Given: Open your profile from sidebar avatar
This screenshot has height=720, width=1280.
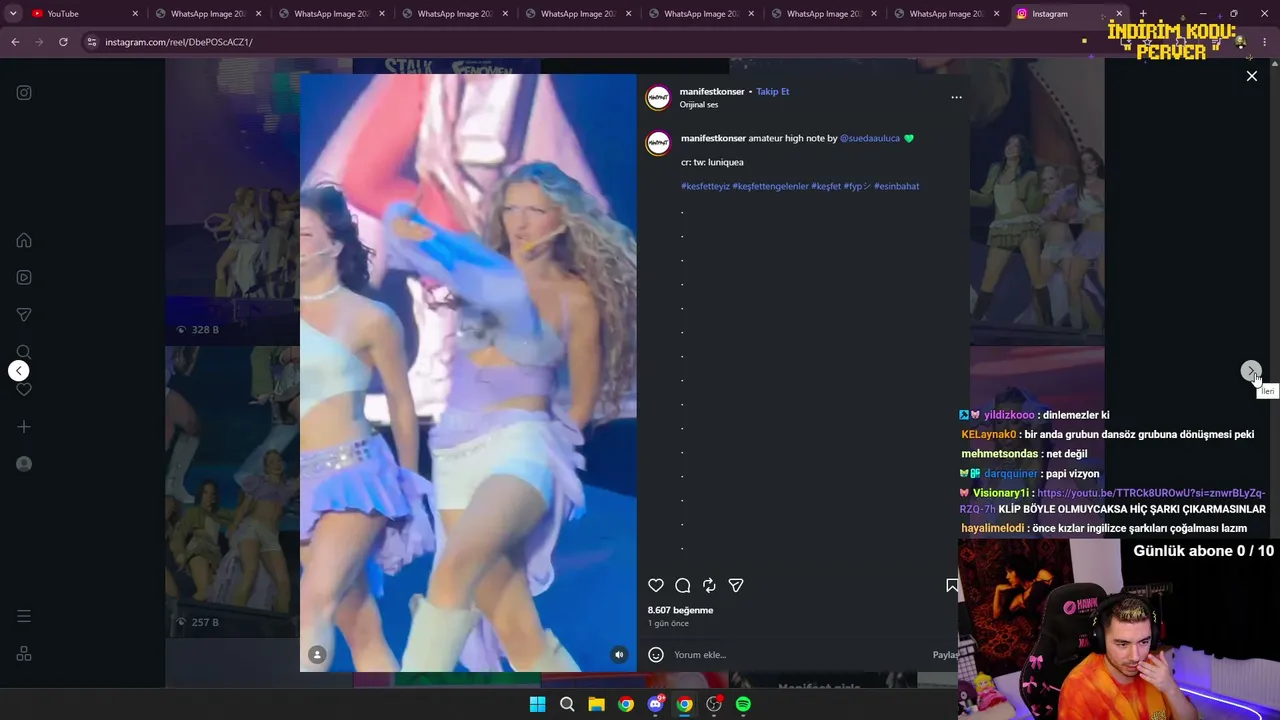Looking at the screenshot, I should [x=24, y=464].
